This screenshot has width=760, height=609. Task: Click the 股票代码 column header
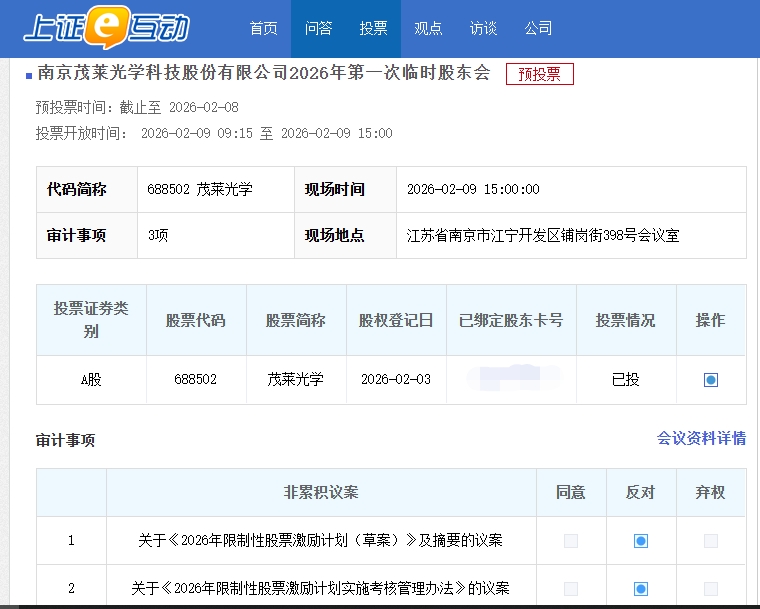click(x=196, y=321)
